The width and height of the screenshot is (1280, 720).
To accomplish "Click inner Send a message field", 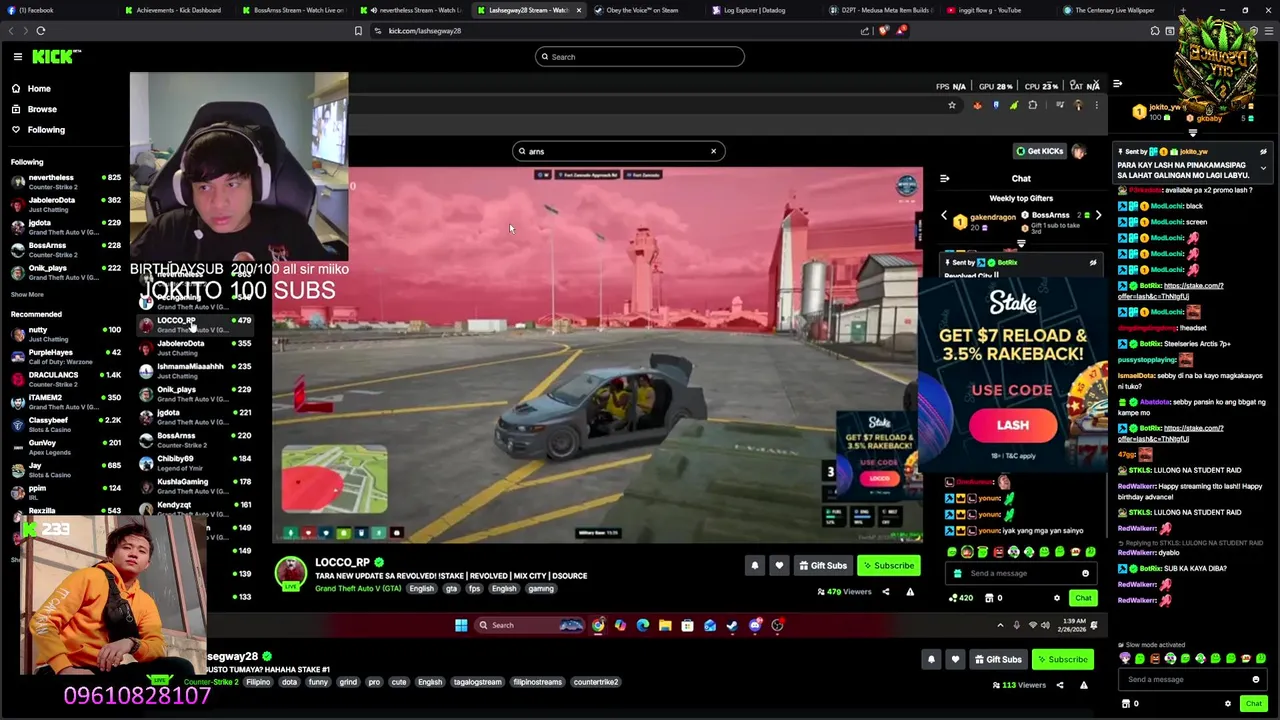I will [x=1020, y=574].
